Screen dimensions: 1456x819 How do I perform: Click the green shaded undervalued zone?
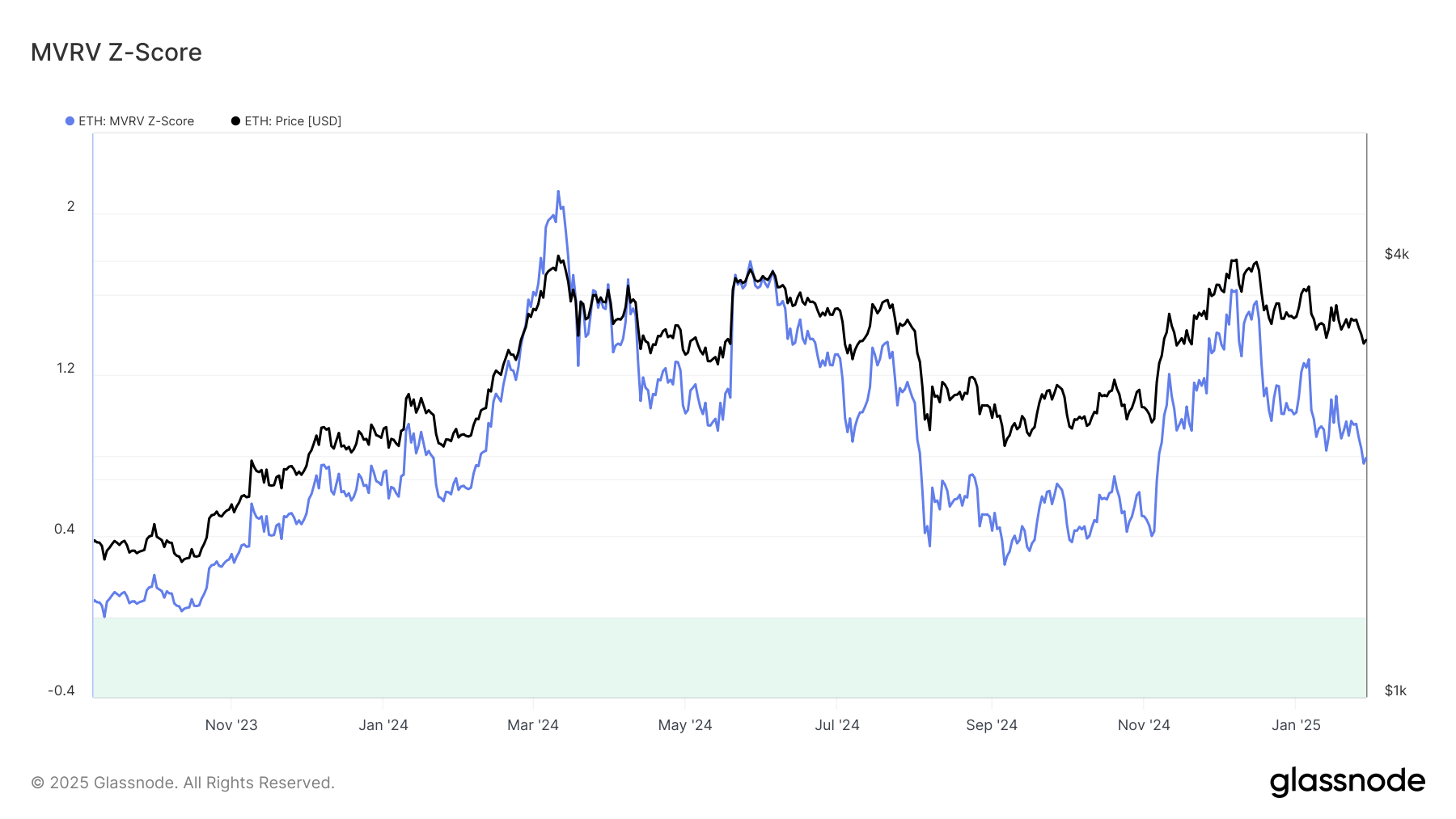[x=730, y=657]
